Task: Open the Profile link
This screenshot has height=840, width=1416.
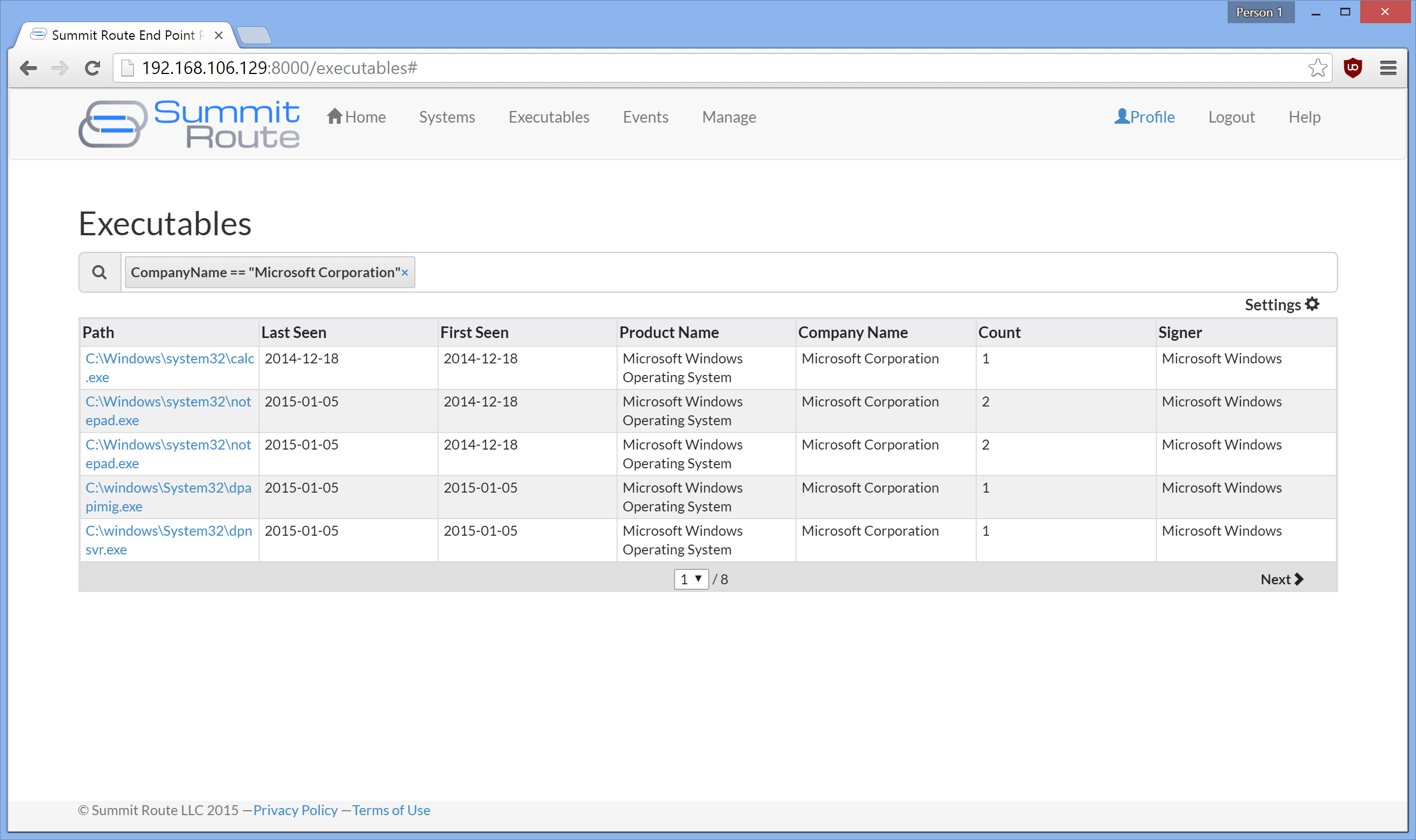Action: pos(1144,117)
